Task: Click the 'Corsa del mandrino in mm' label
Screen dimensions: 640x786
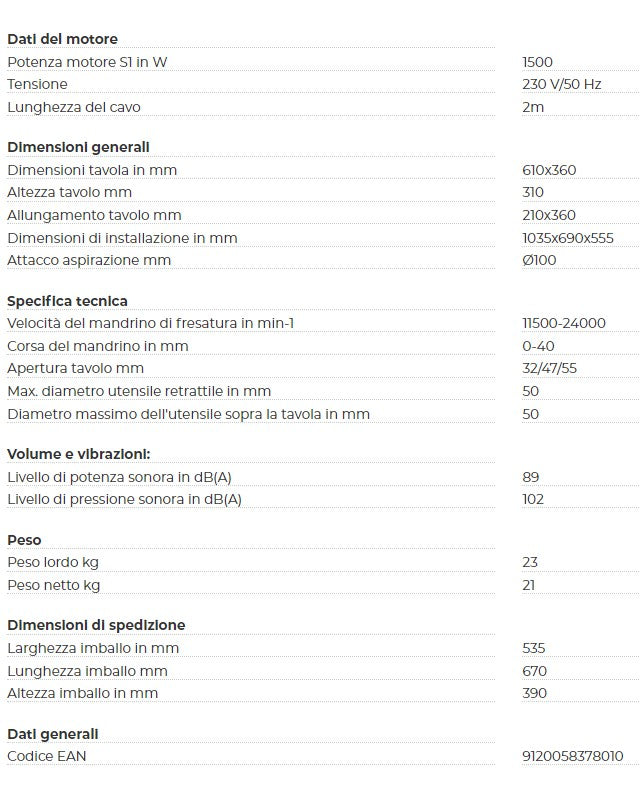Action: [98, 346]
